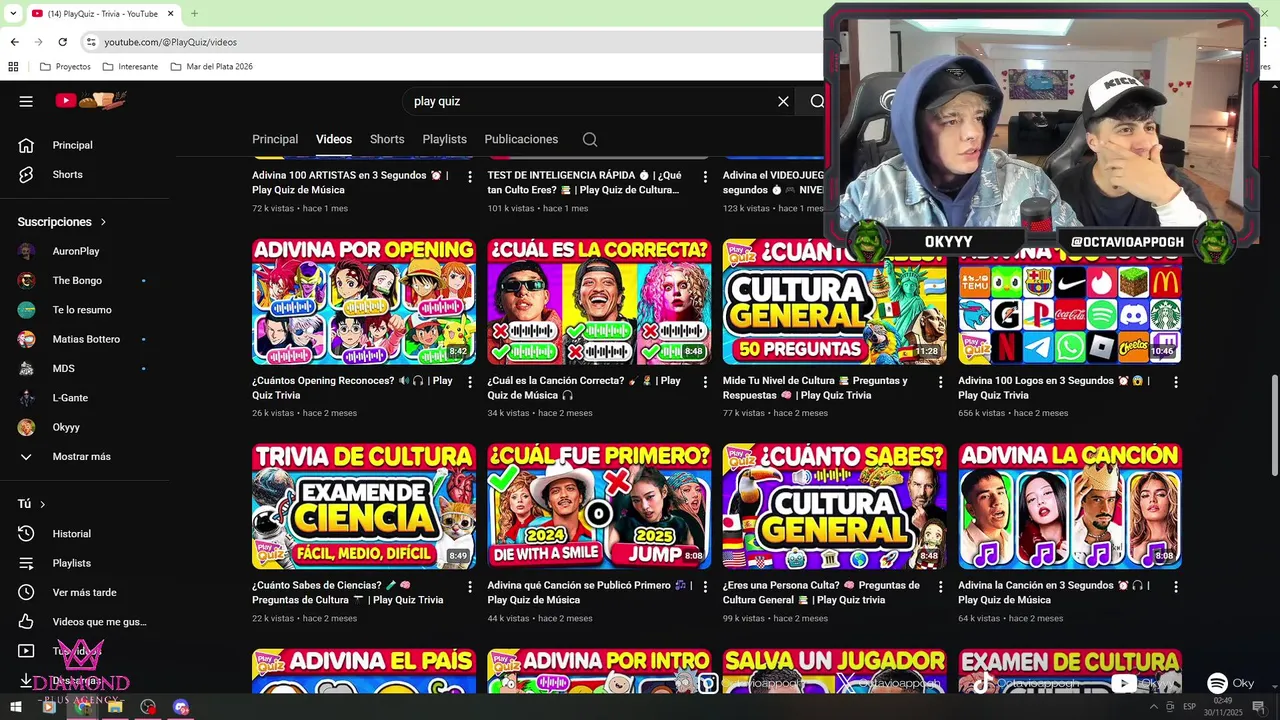The height and width of the screenshot is (720, 1280).
Task: Click the browser back arrow
Action: [14, 42]
